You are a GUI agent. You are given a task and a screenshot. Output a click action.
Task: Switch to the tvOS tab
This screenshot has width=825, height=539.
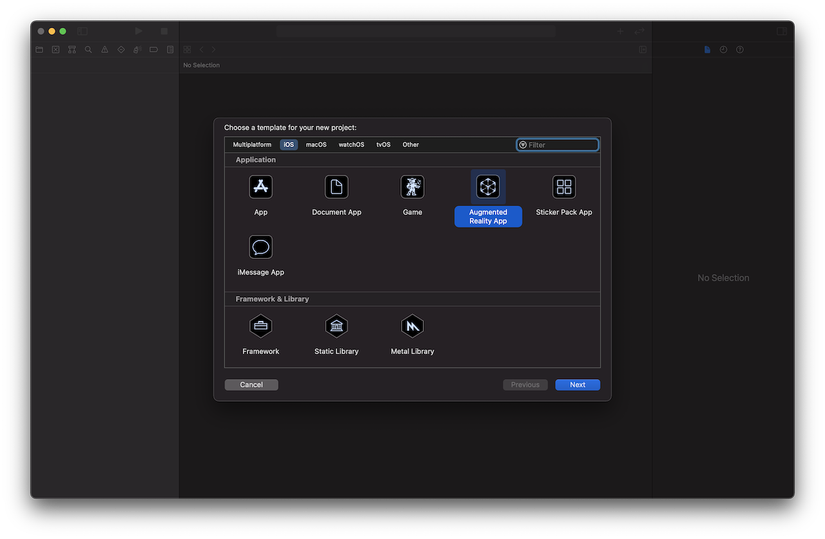click(x=383, y=145)
